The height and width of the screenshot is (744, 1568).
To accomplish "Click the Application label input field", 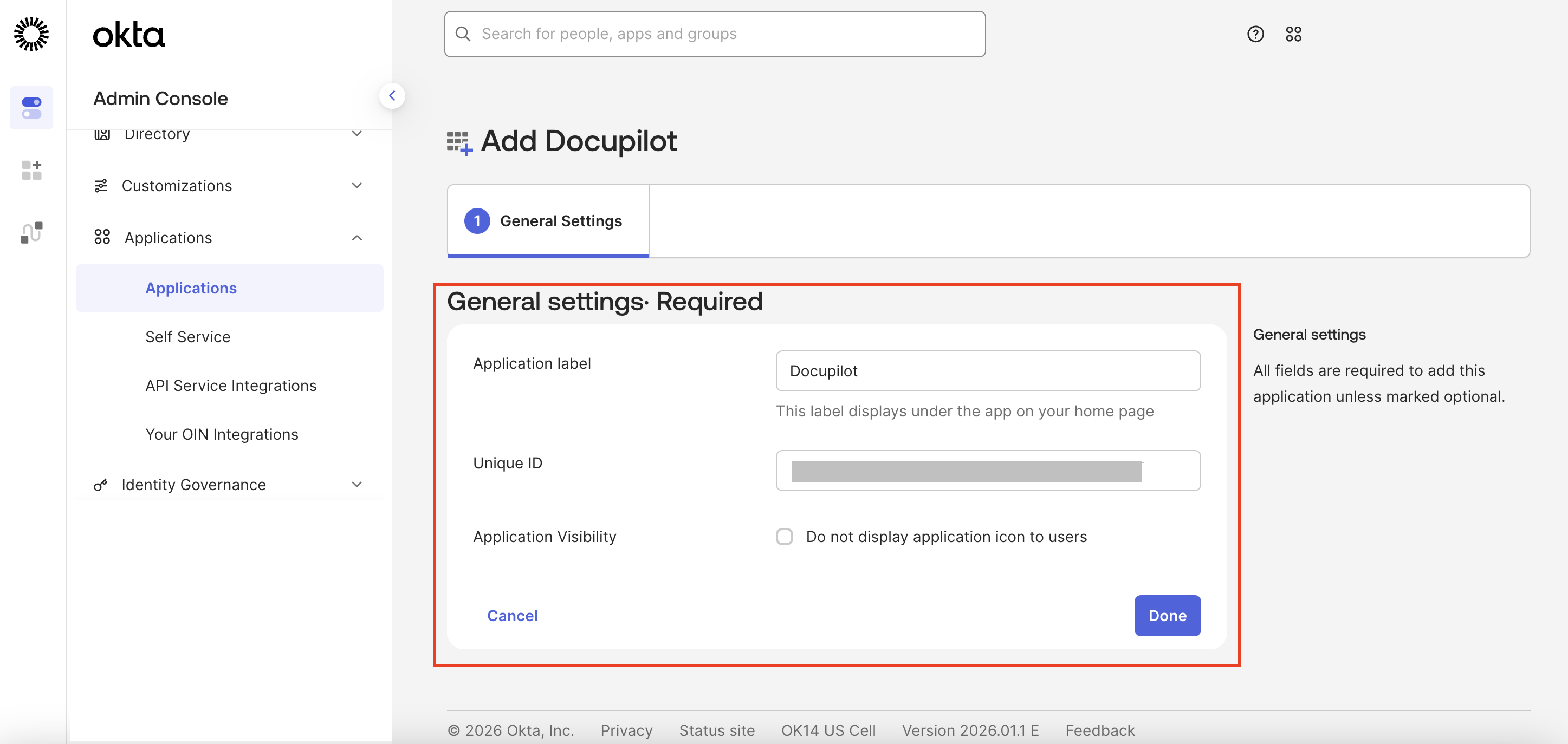I will click(x=987, y=371).
